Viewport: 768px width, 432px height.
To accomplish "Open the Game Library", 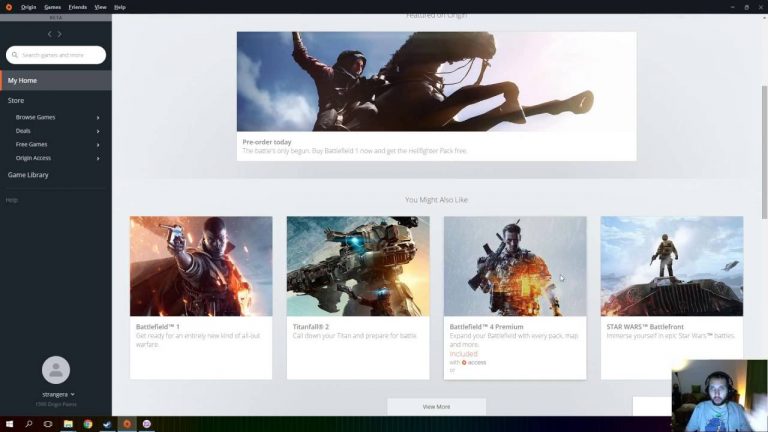I will tap(28, 175).
